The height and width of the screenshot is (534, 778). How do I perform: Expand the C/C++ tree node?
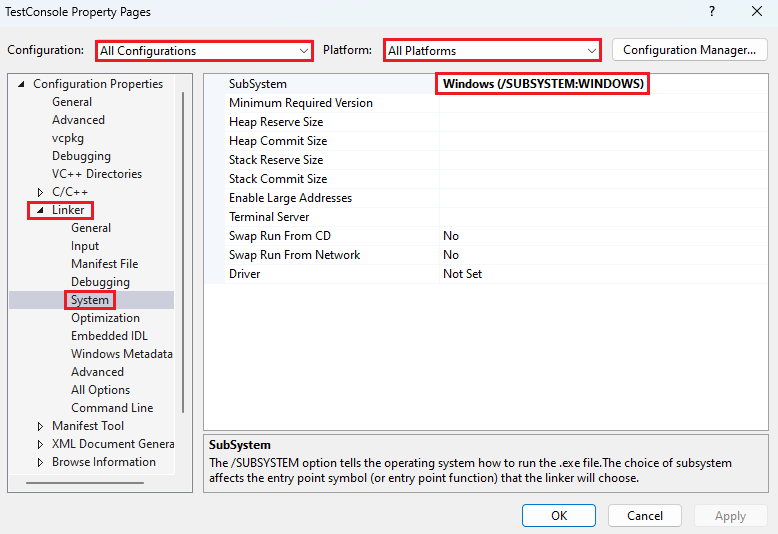(40, 192)
